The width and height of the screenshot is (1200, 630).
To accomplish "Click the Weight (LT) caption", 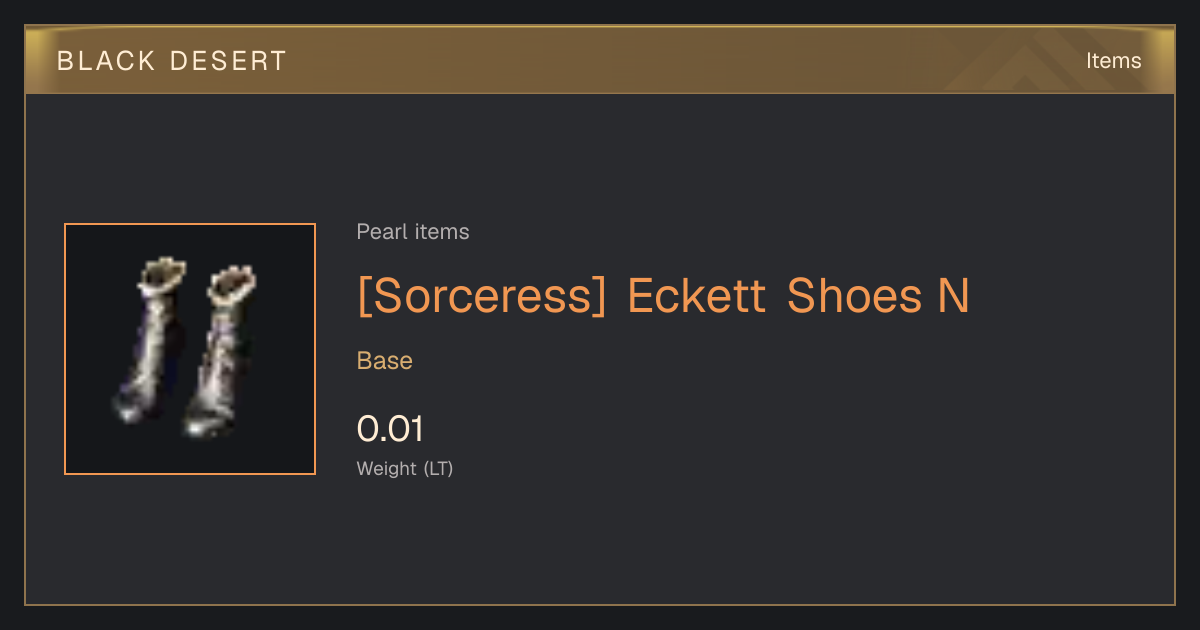I will pos(405,468).
